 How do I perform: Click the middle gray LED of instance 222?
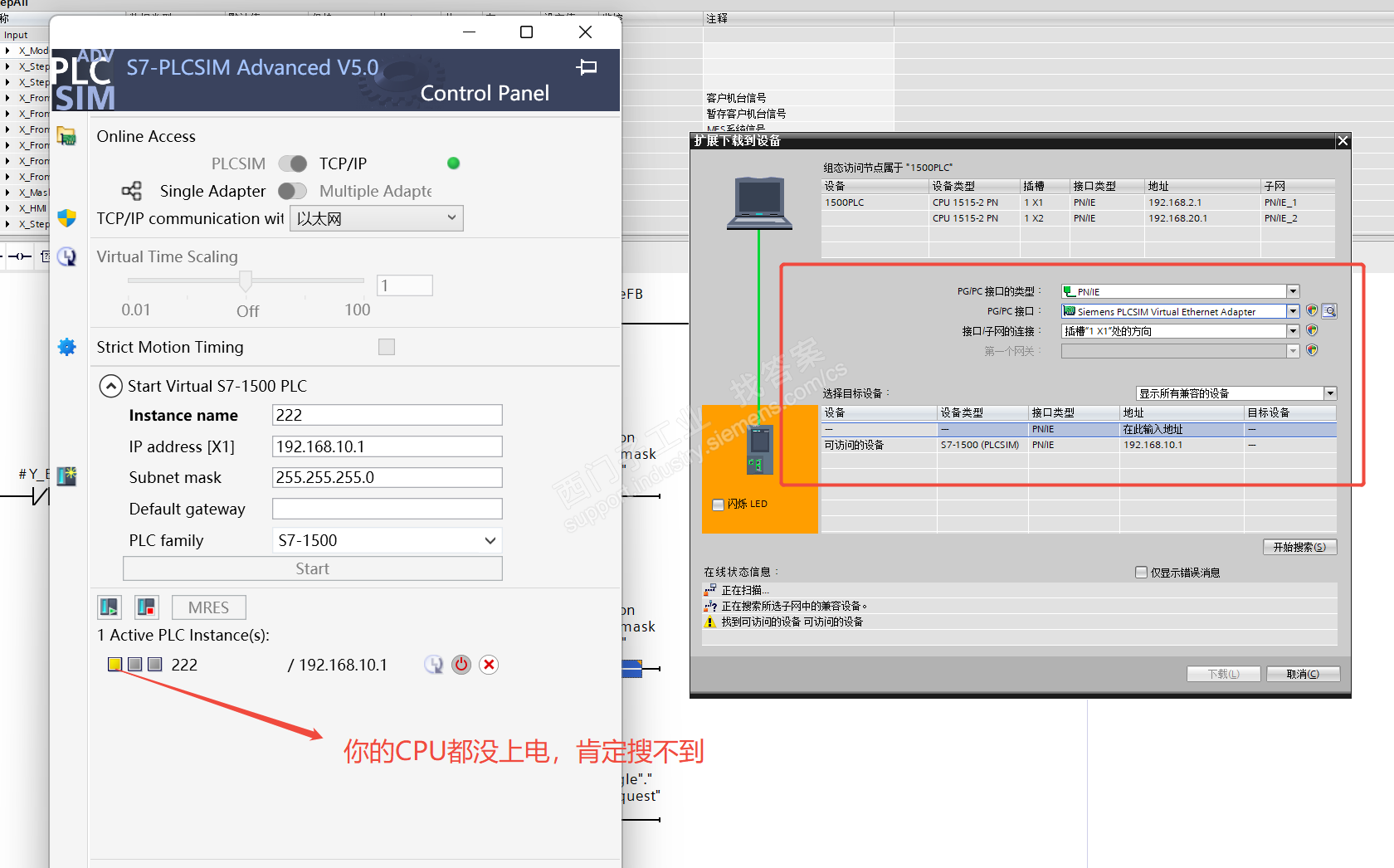[x=135, y=664]
